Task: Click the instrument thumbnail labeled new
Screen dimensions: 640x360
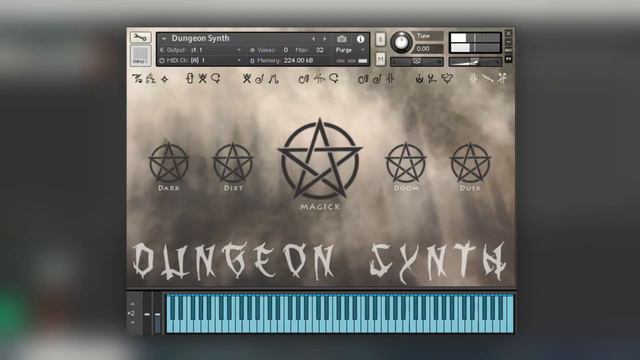Action: (x=140, y=55)
